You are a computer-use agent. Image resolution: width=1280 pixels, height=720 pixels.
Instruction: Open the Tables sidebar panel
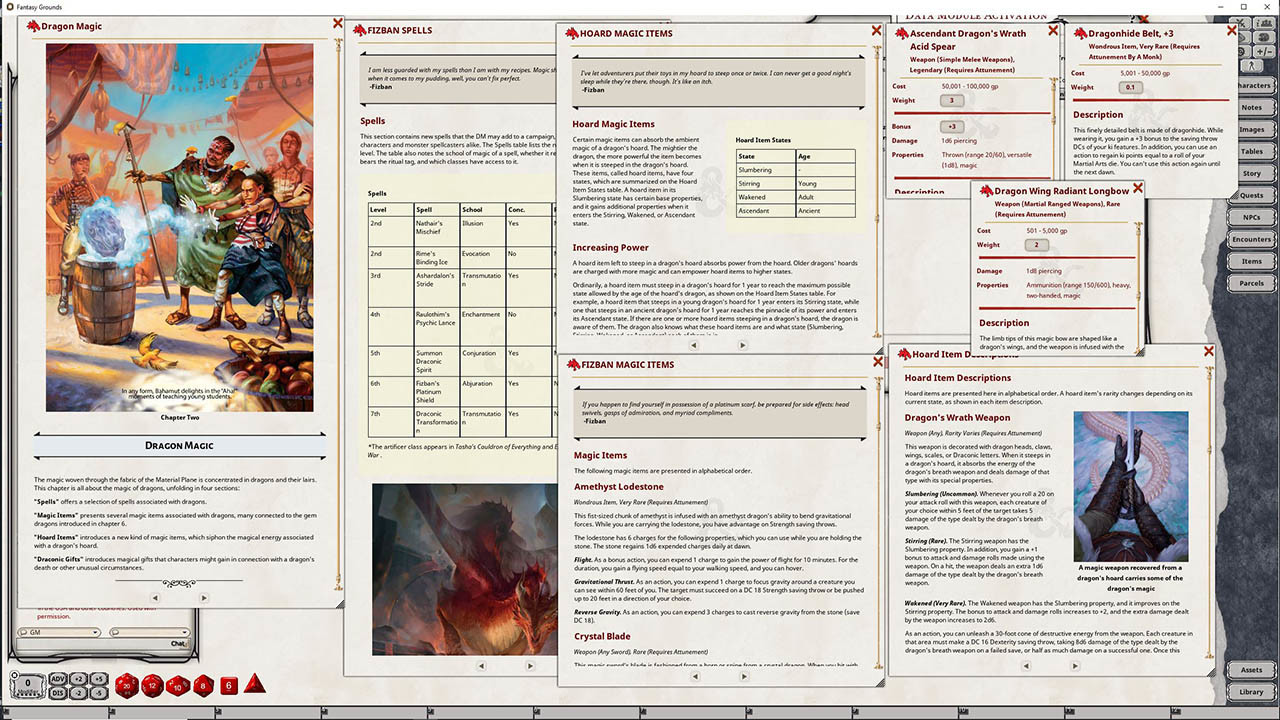[x=1251, y=151]
